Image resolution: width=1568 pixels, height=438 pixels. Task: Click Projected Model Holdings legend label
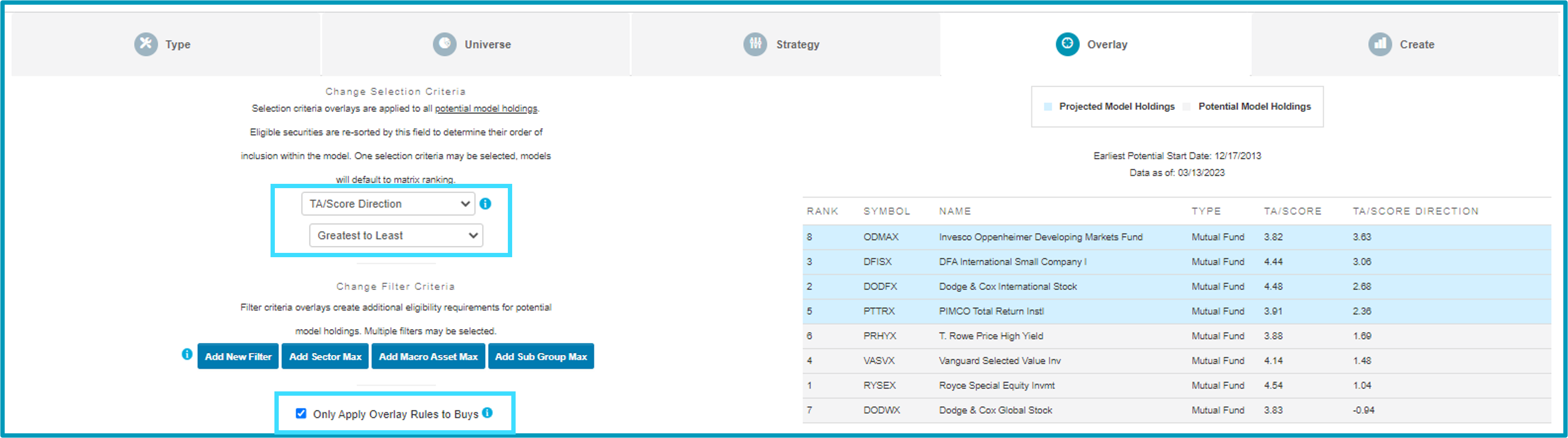pyautogui.click(x=1117, y=107)
